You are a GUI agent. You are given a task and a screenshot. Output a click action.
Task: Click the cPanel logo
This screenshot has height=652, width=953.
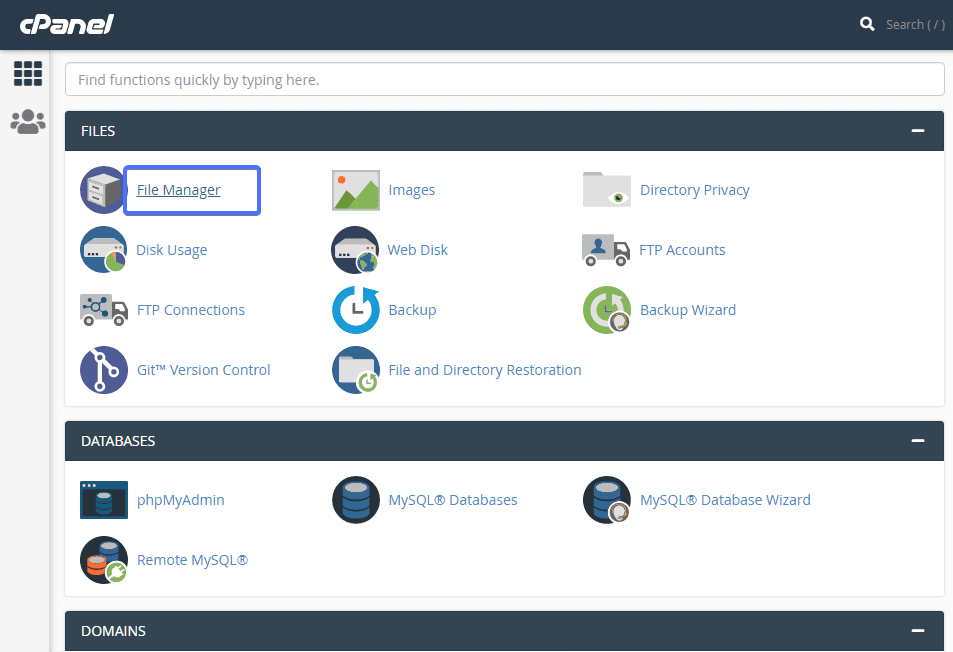66,24
